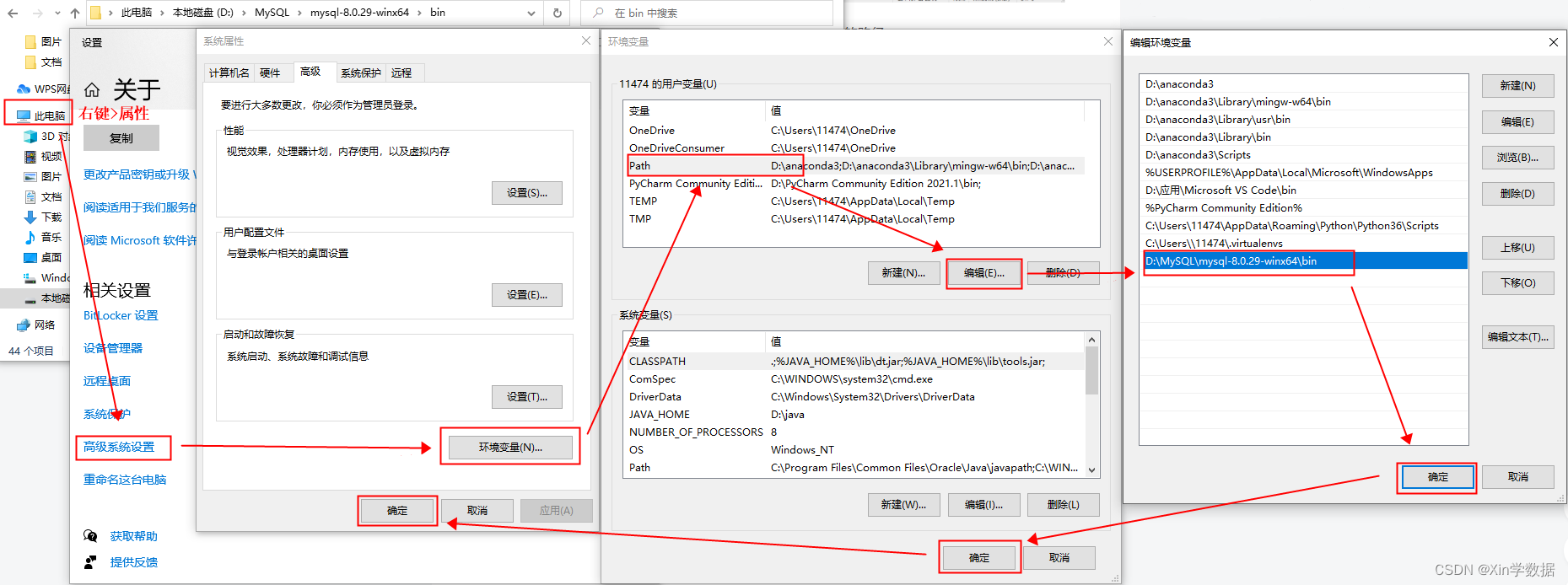Screen dimensions: 1568x585
Task: Click the 获取帮助 chat icon
Action: (x=91, y=536)
